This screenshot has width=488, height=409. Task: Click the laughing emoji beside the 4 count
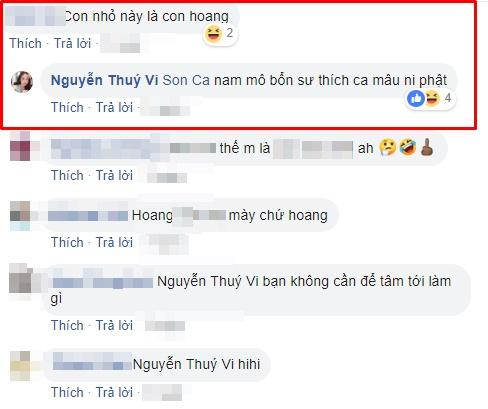432,98
